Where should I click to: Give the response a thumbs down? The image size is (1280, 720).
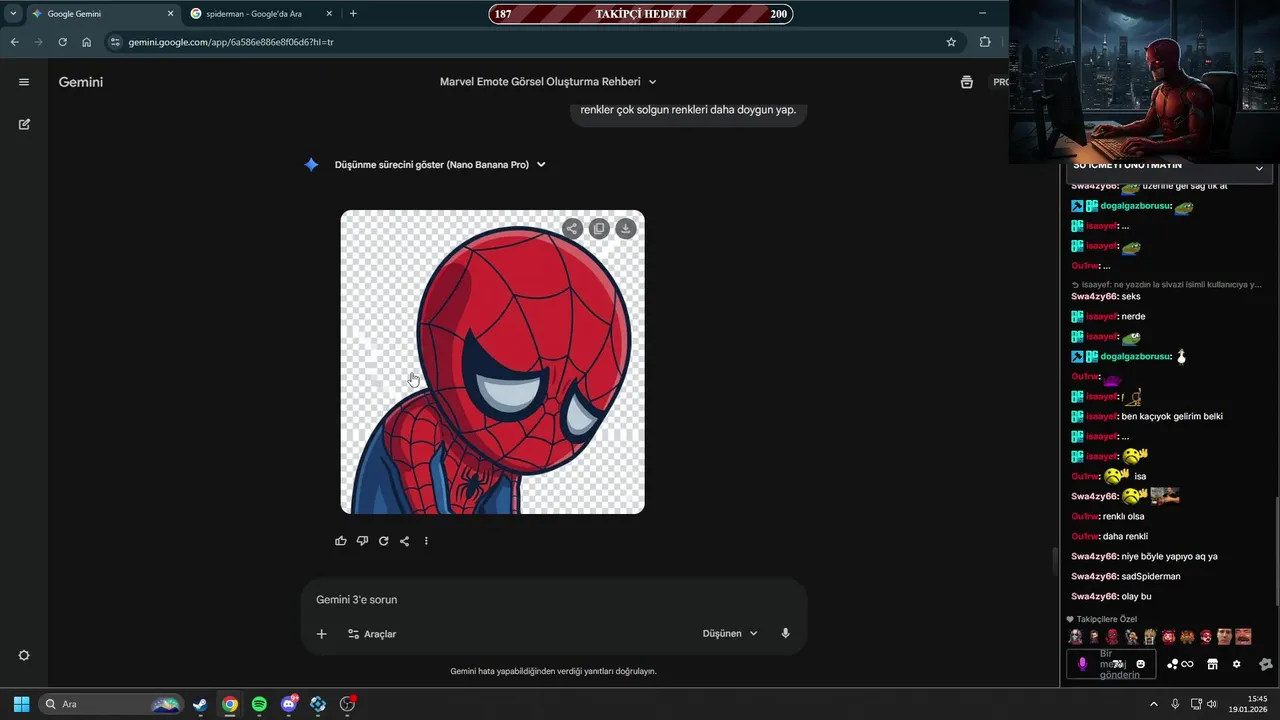362,541
